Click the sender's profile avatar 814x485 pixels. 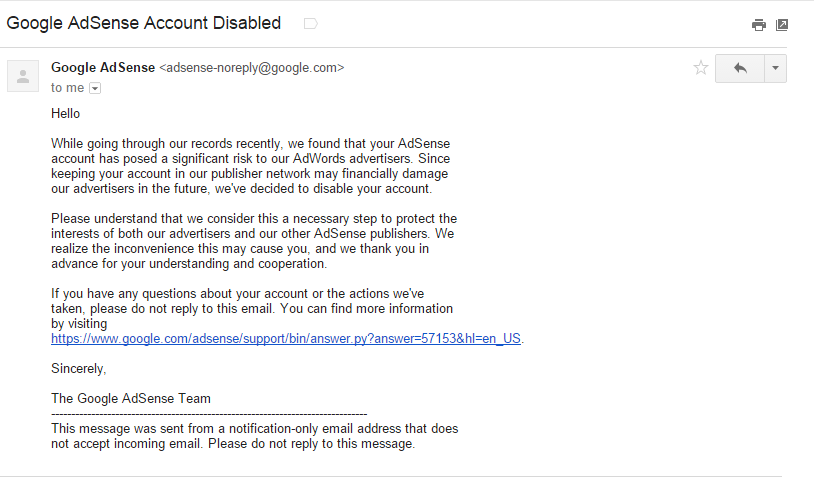(x=23, y=76)
